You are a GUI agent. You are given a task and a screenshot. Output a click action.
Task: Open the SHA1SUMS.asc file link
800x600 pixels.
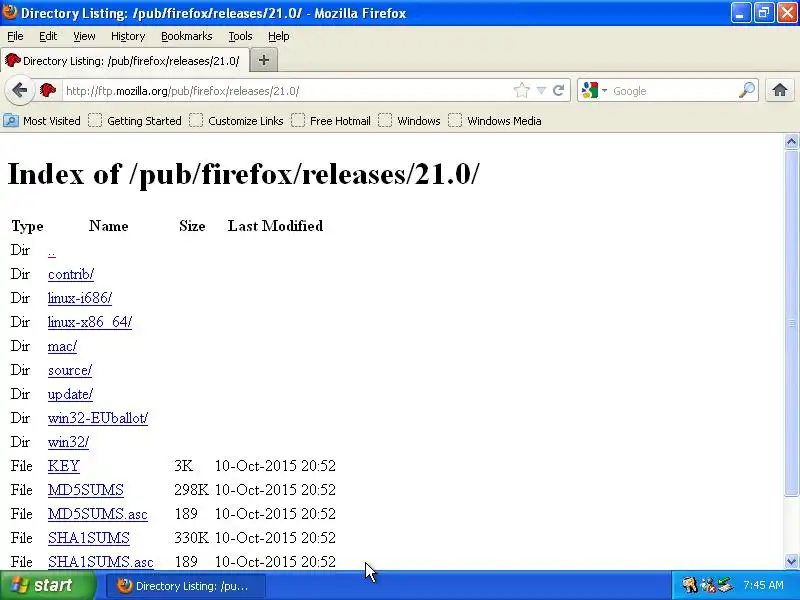(x=101, y=562)
